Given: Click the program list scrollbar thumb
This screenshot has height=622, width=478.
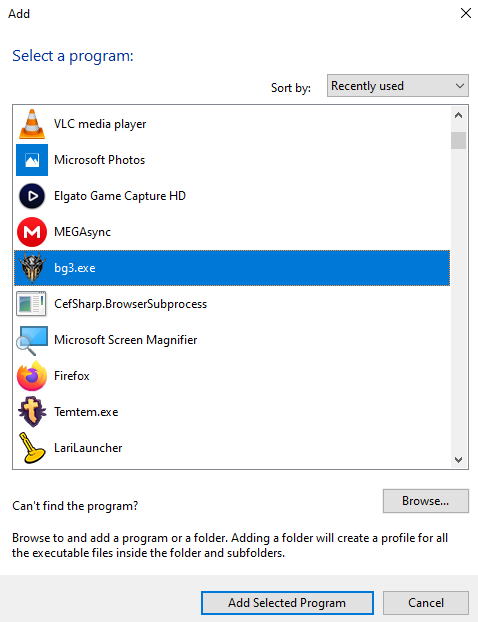Looking at the screenshot, I should coord(459,140).
